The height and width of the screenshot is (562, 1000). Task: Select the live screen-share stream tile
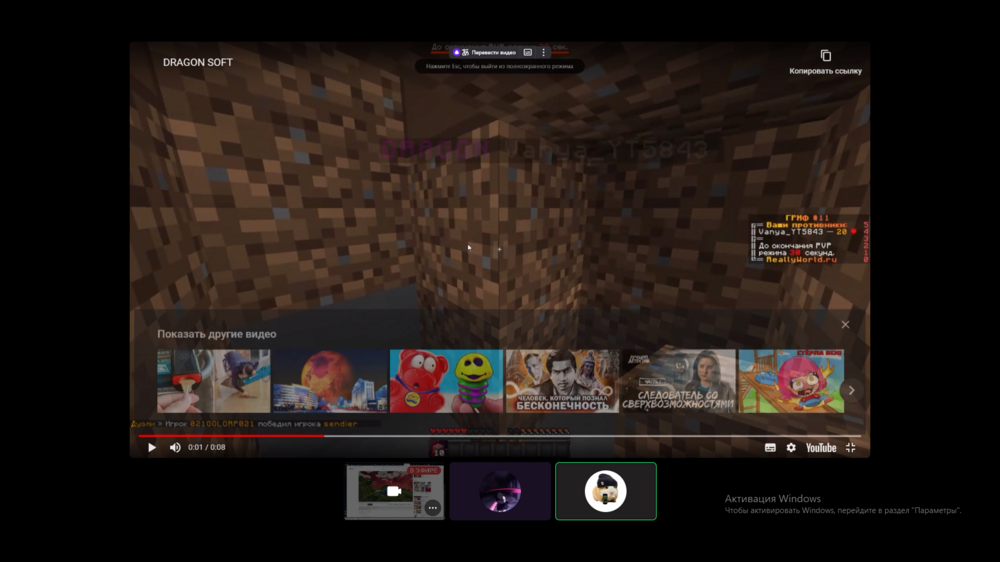(x=395, y=491)
